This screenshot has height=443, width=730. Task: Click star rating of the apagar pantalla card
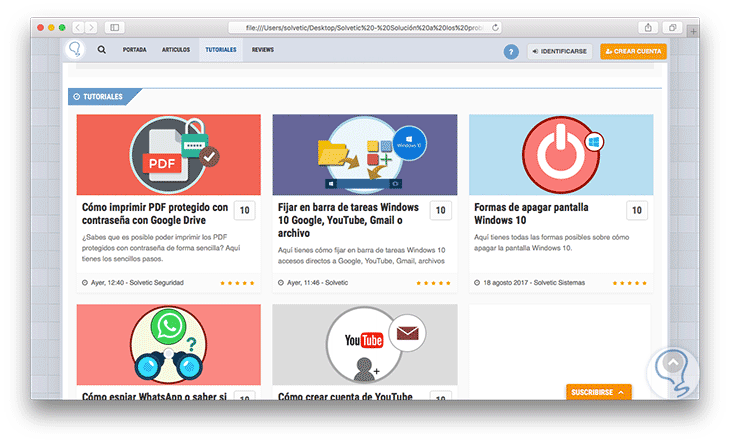point(629,283)
